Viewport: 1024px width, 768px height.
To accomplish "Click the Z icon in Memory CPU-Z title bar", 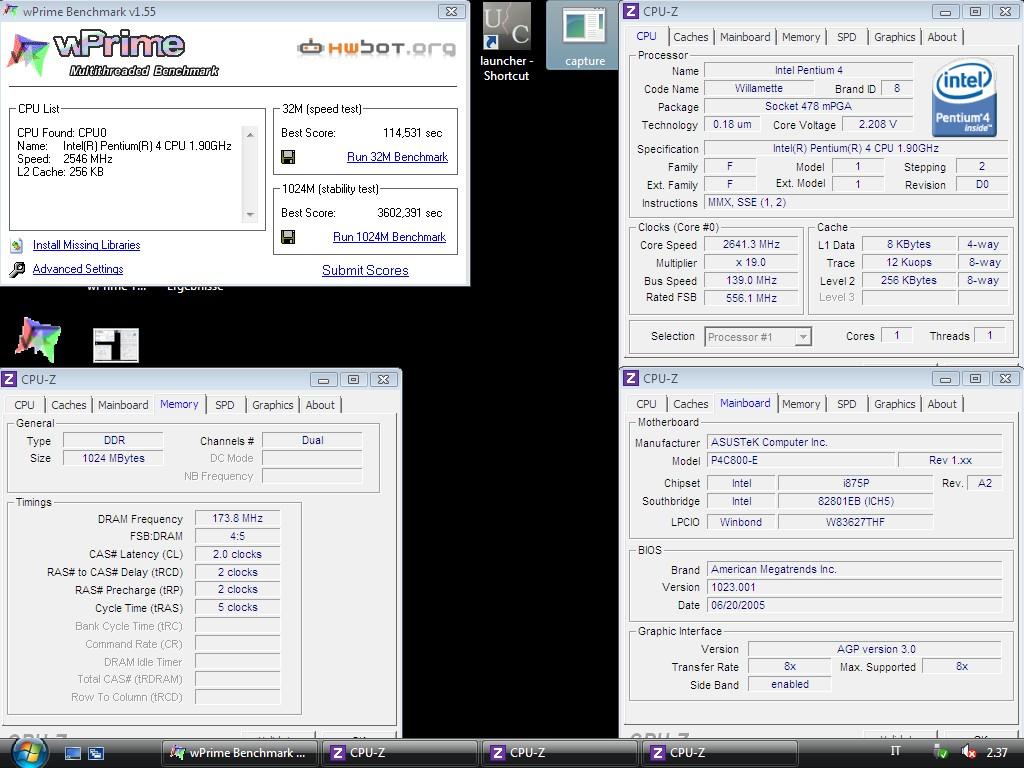I will (x=9, y=379).
